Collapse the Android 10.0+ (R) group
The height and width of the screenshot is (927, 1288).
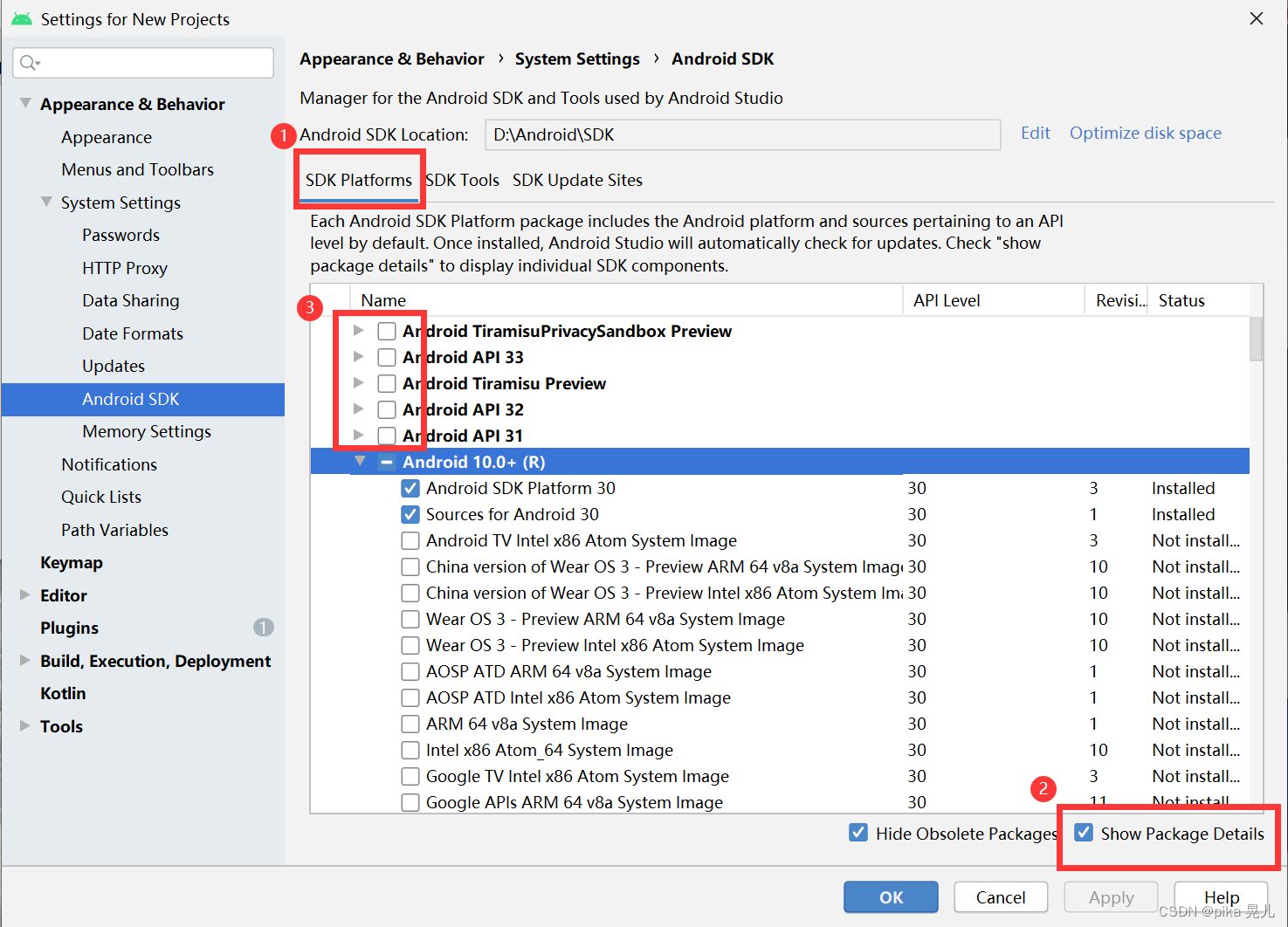360,461
